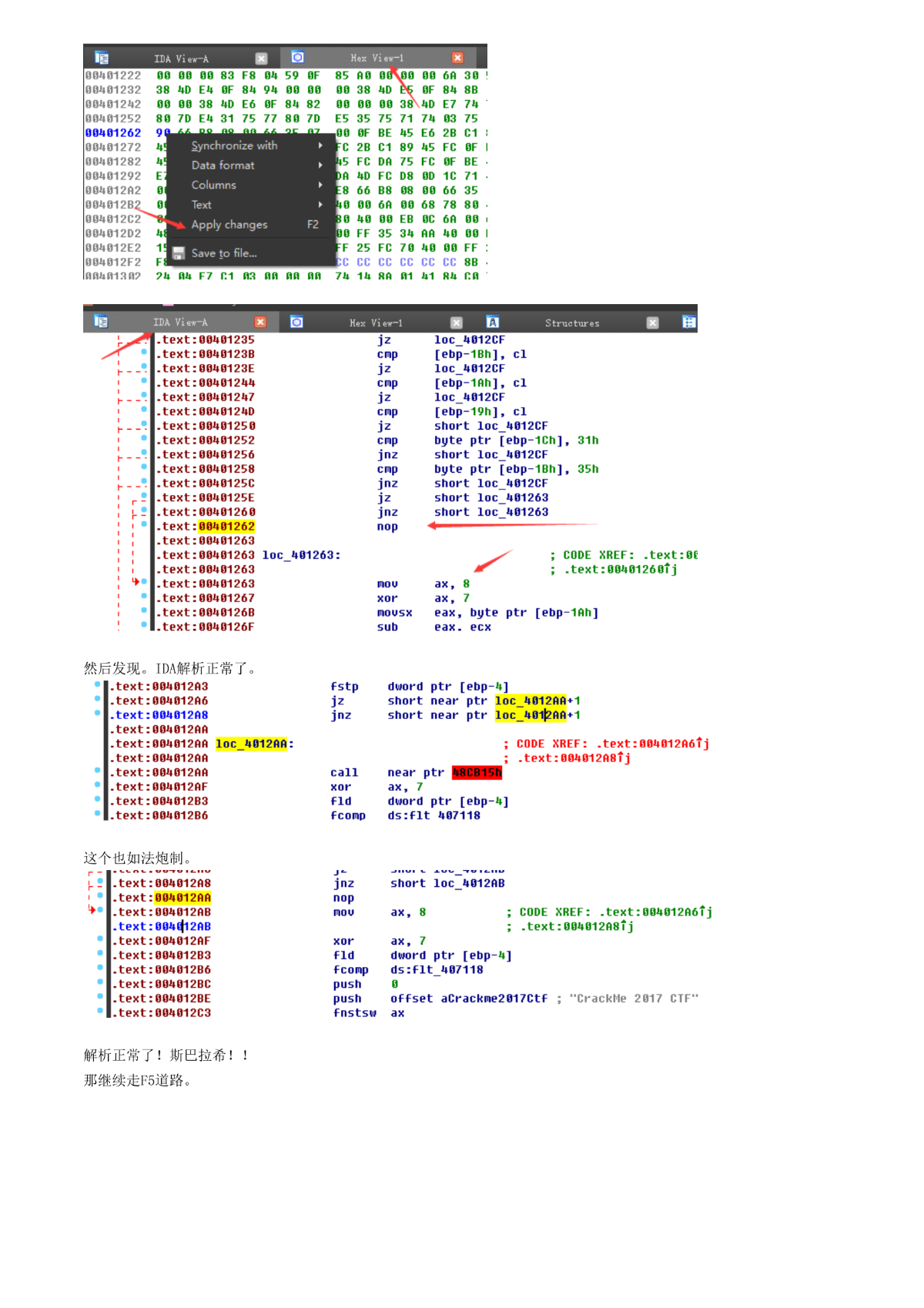Image resolution: width=924 pixels, height=1308 pixels.
Task: Follow offset aCrackme2017Ctf operand
Action: (x=469, y=999)
